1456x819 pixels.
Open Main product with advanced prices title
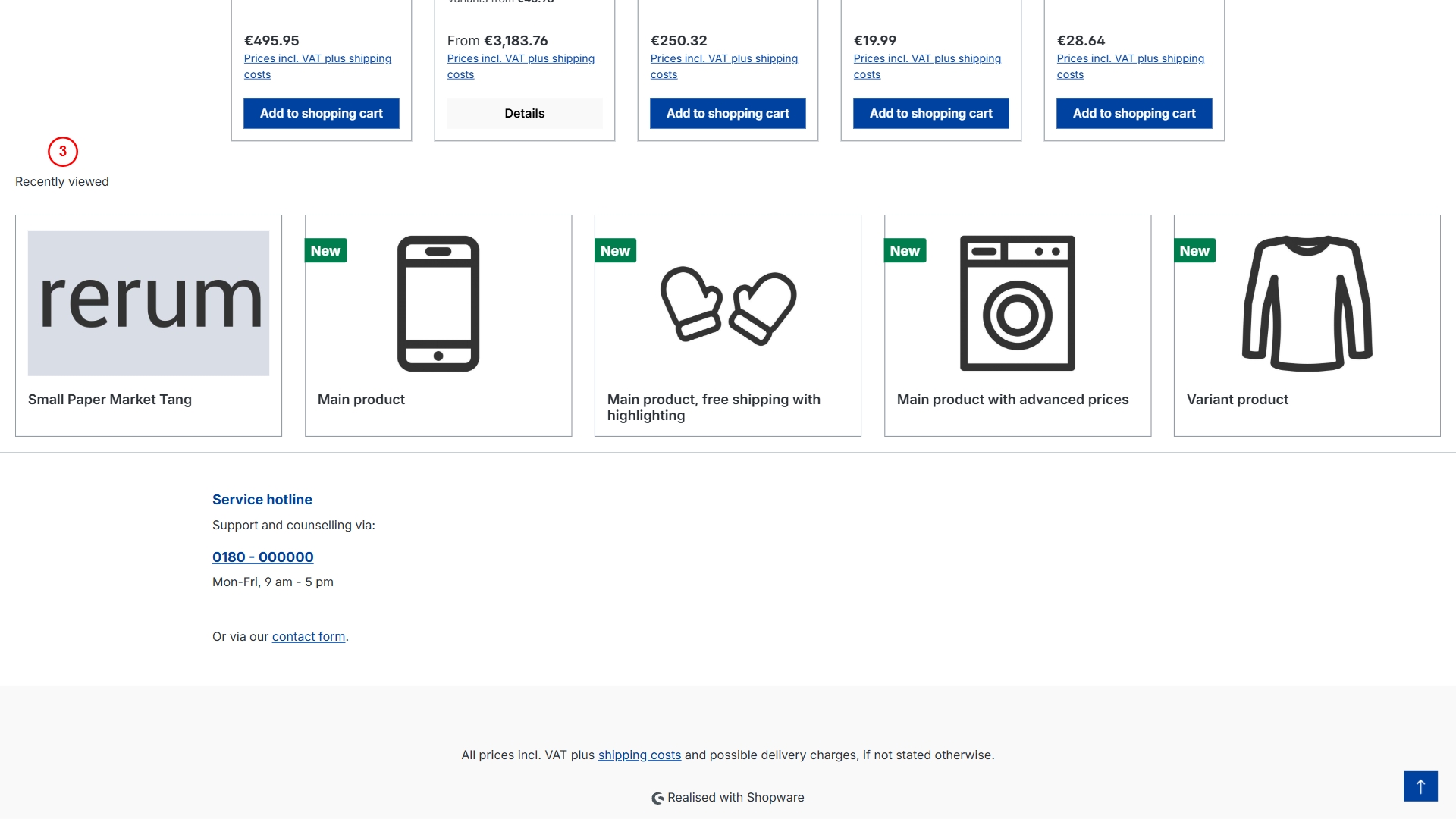(1012, 400)
